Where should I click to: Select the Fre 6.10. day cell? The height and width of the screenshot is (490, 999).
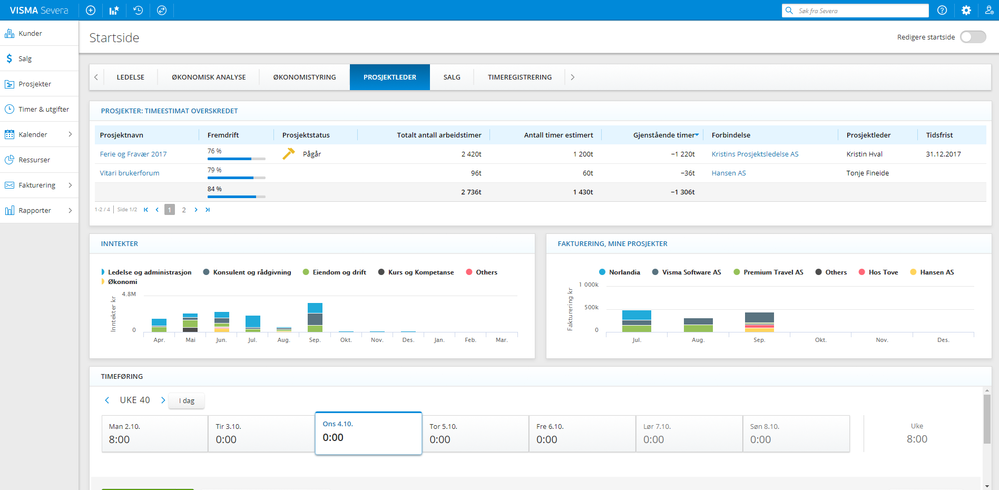click(582, 434)
